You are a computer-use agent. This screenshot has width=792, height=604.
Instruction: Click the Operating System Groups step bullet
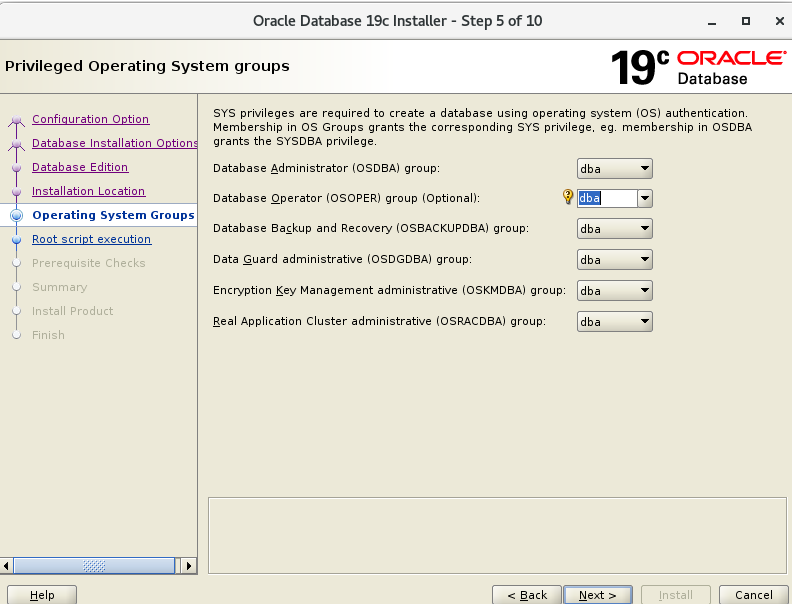point(16,216)
